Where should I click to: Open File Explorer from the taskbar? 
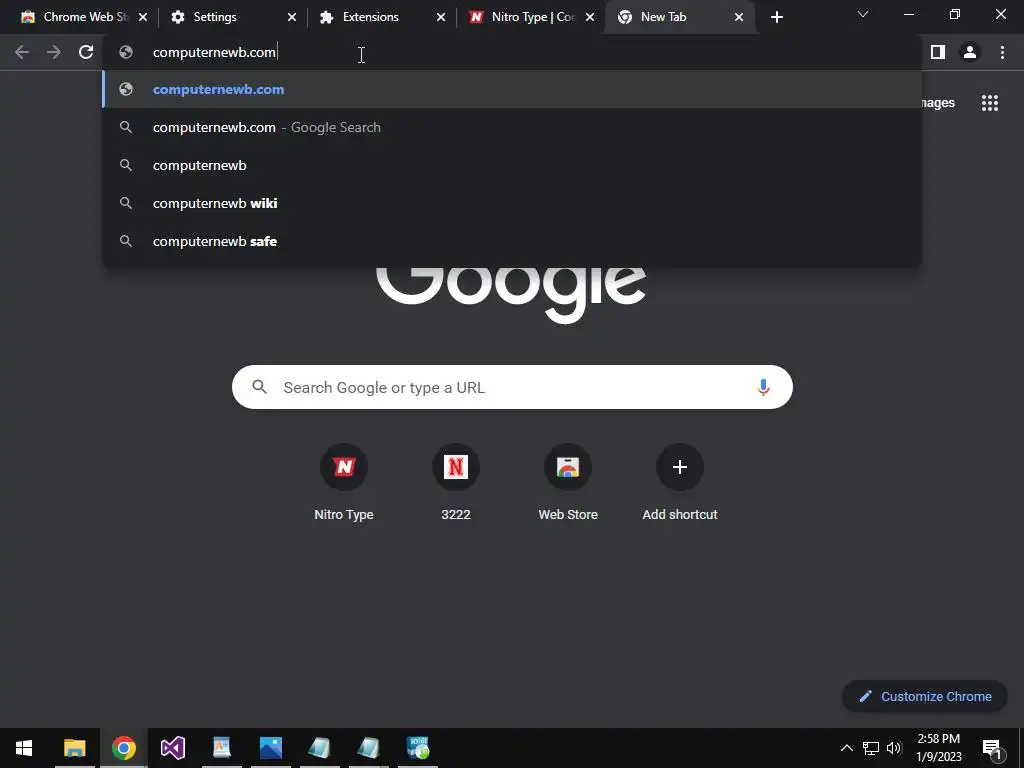74,748
